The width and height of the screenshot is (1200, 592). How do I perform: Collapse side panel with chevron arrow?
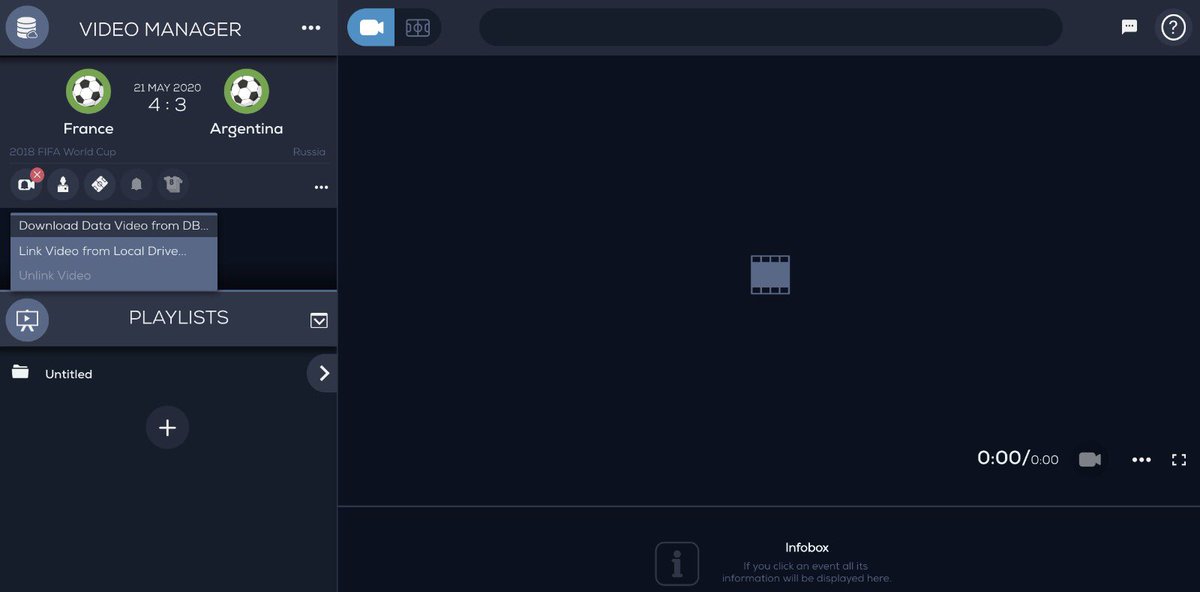point(323,373)
